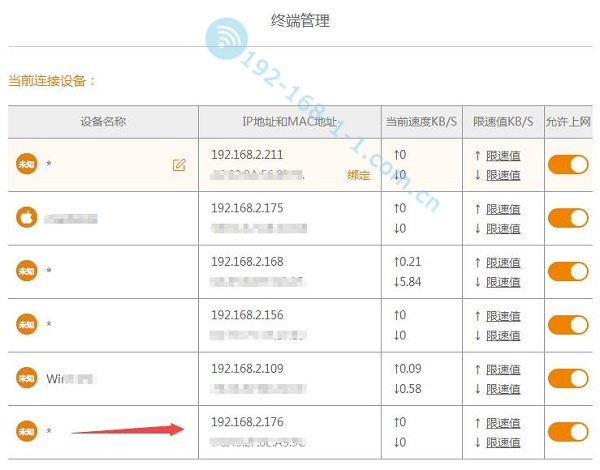
Task: Set upload 限速值 for 192.168.2.156
Action: click(503, 317)
